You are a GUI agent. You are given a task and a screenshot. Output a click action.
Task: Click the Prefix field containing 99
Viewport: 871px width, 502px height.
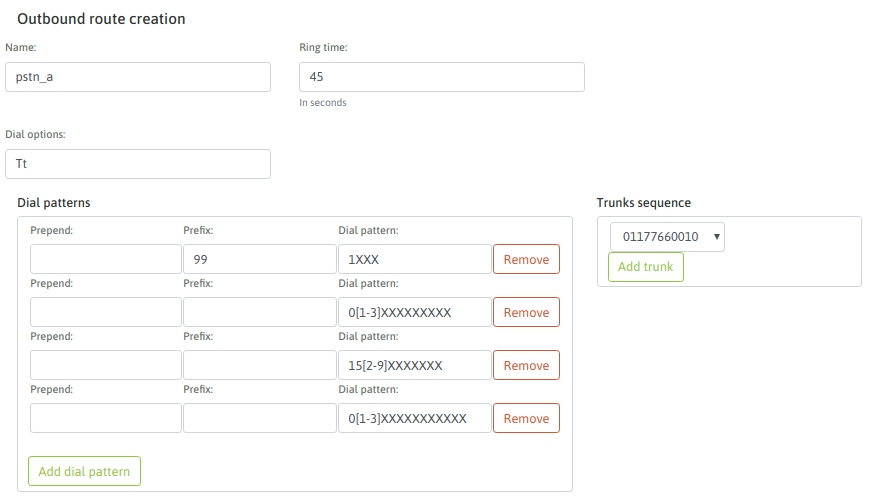(x=260, y=260)
